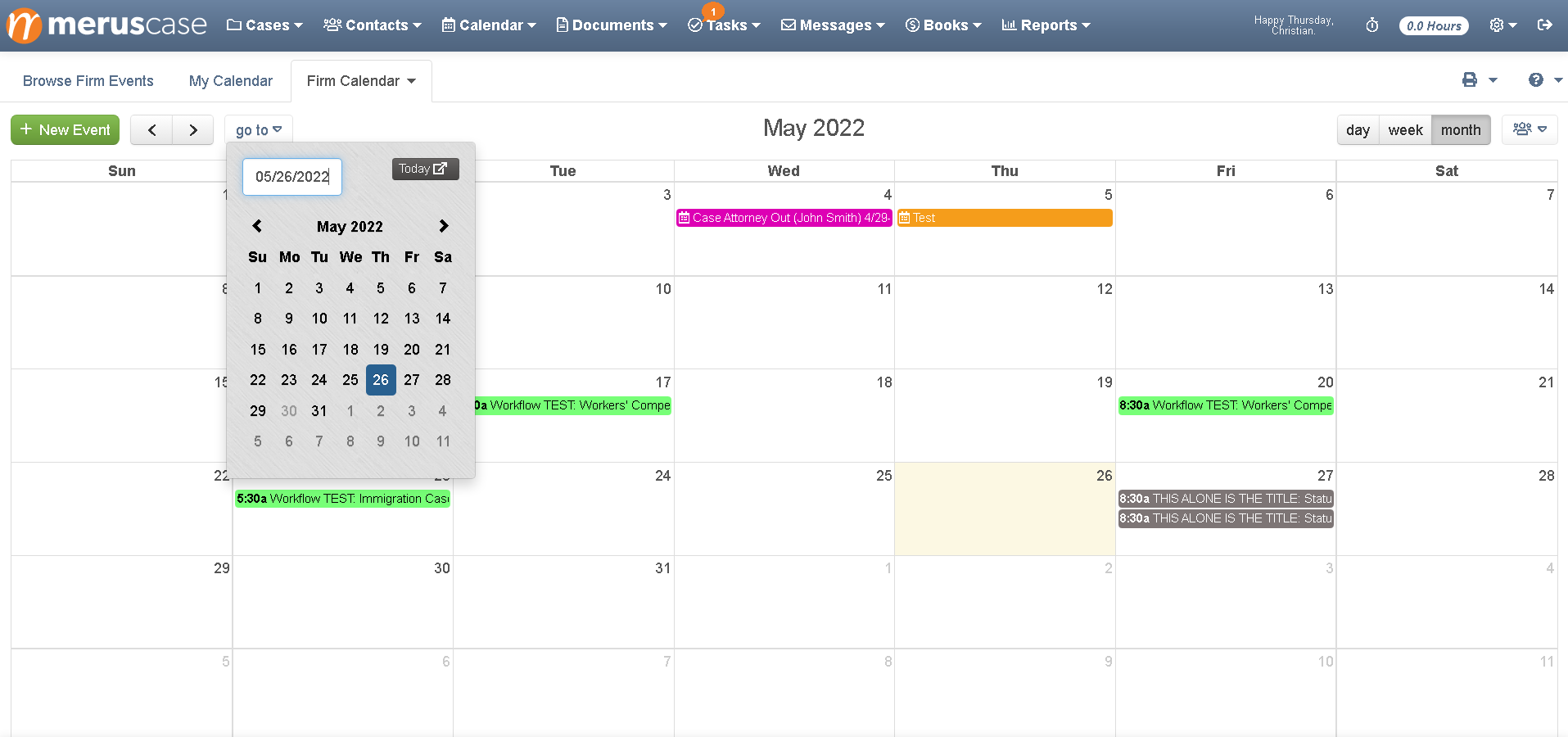This screenshot has width=1568, height=737.
Task: Open second THIS ALONE IS THE TITLE event
Action: point(1226,518)
